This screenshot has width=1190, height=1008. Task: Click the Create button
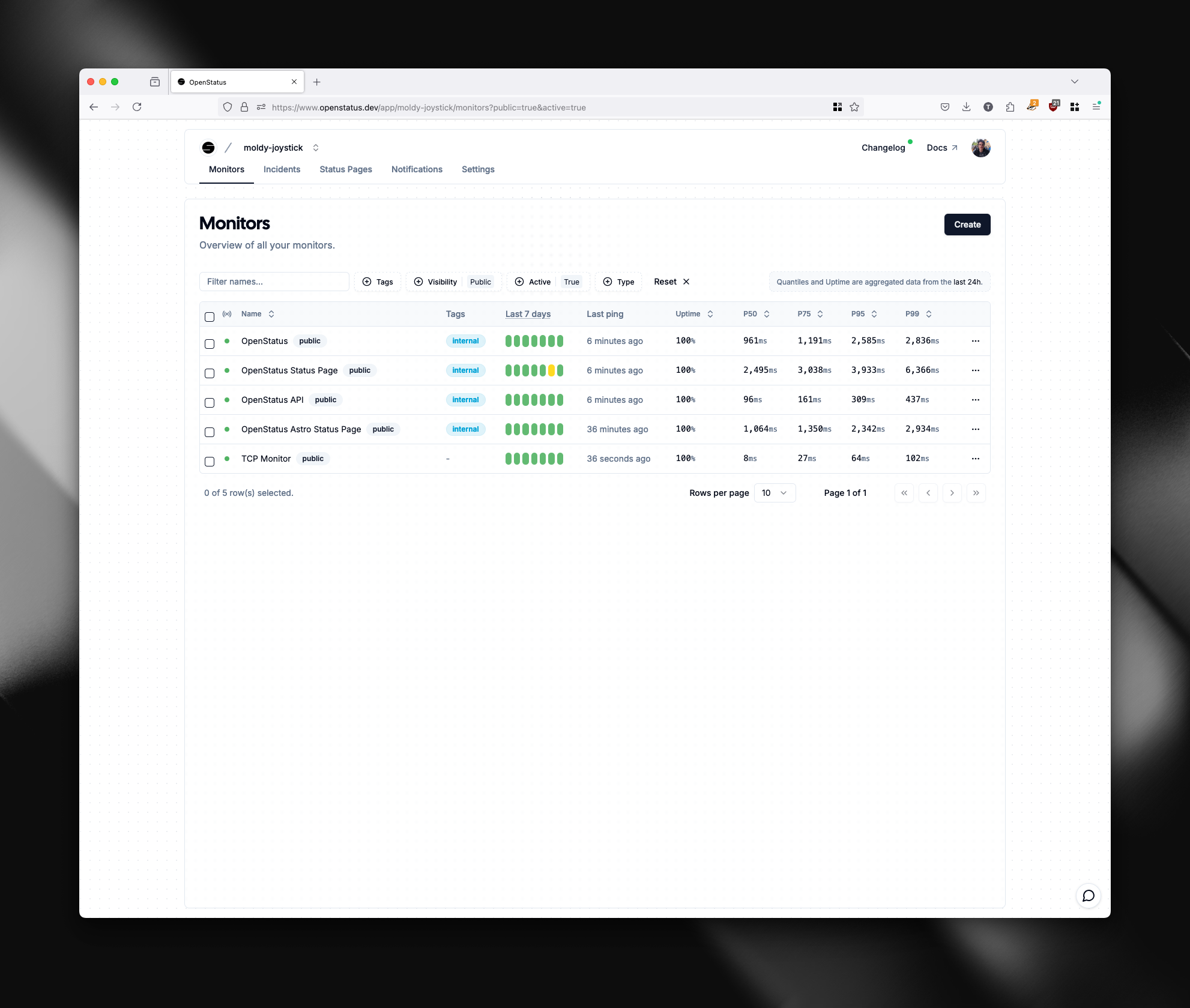[x=967, y=225]
